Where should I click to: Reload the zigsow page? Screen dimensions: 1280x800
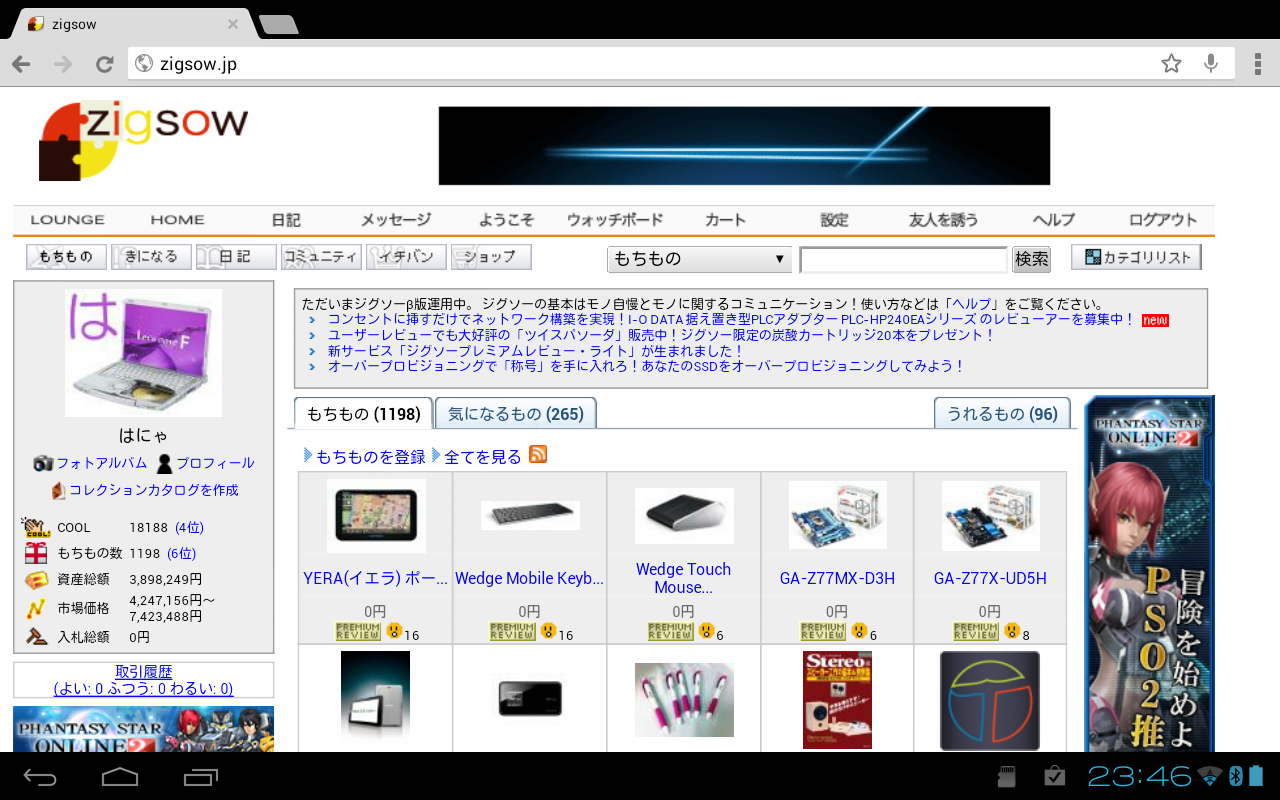tap(104, 64)
